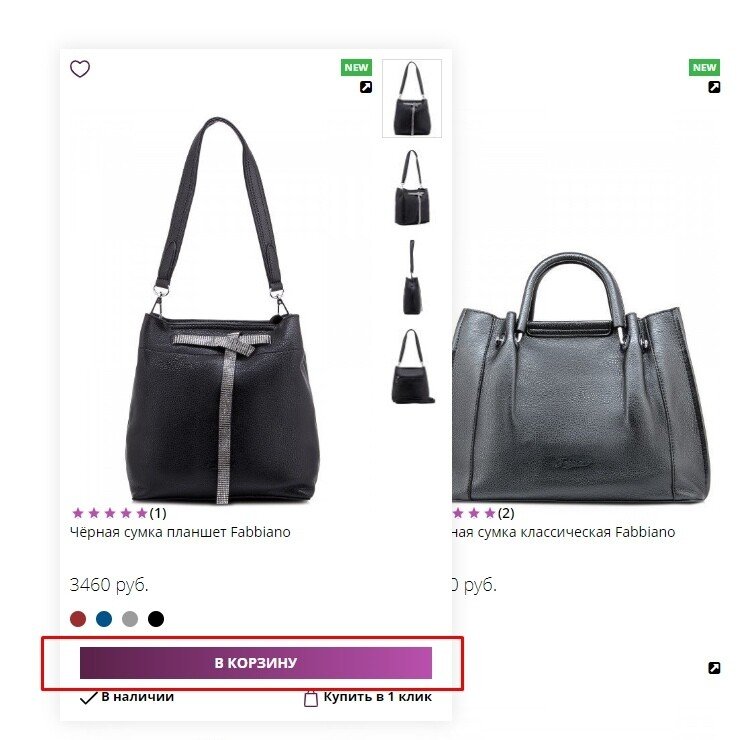Click the NEW badge on the classic silver bag

point(704,68)
